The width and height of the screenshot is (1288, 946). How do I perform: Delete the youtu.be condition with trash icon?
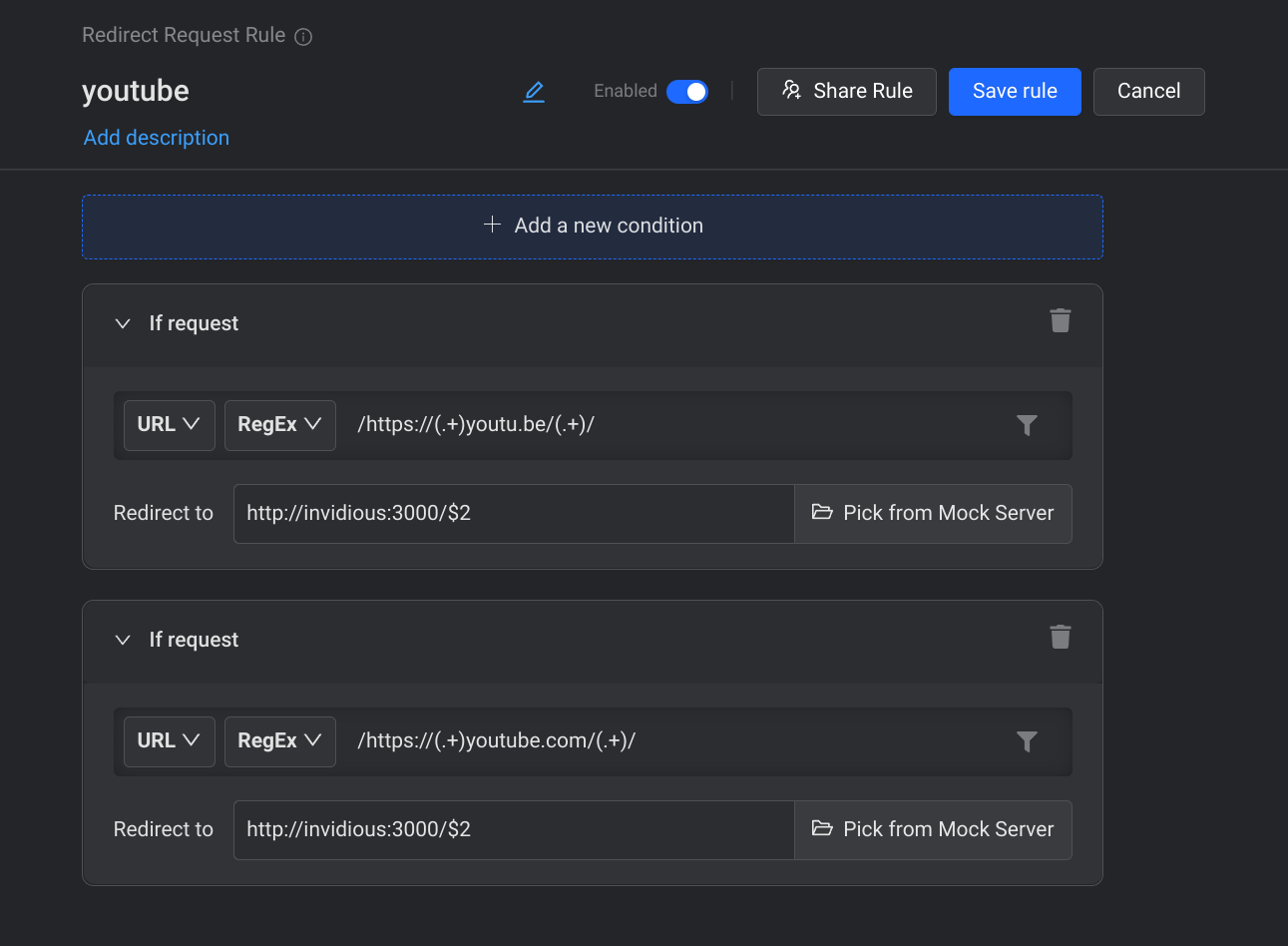[x=1060, y=320]
